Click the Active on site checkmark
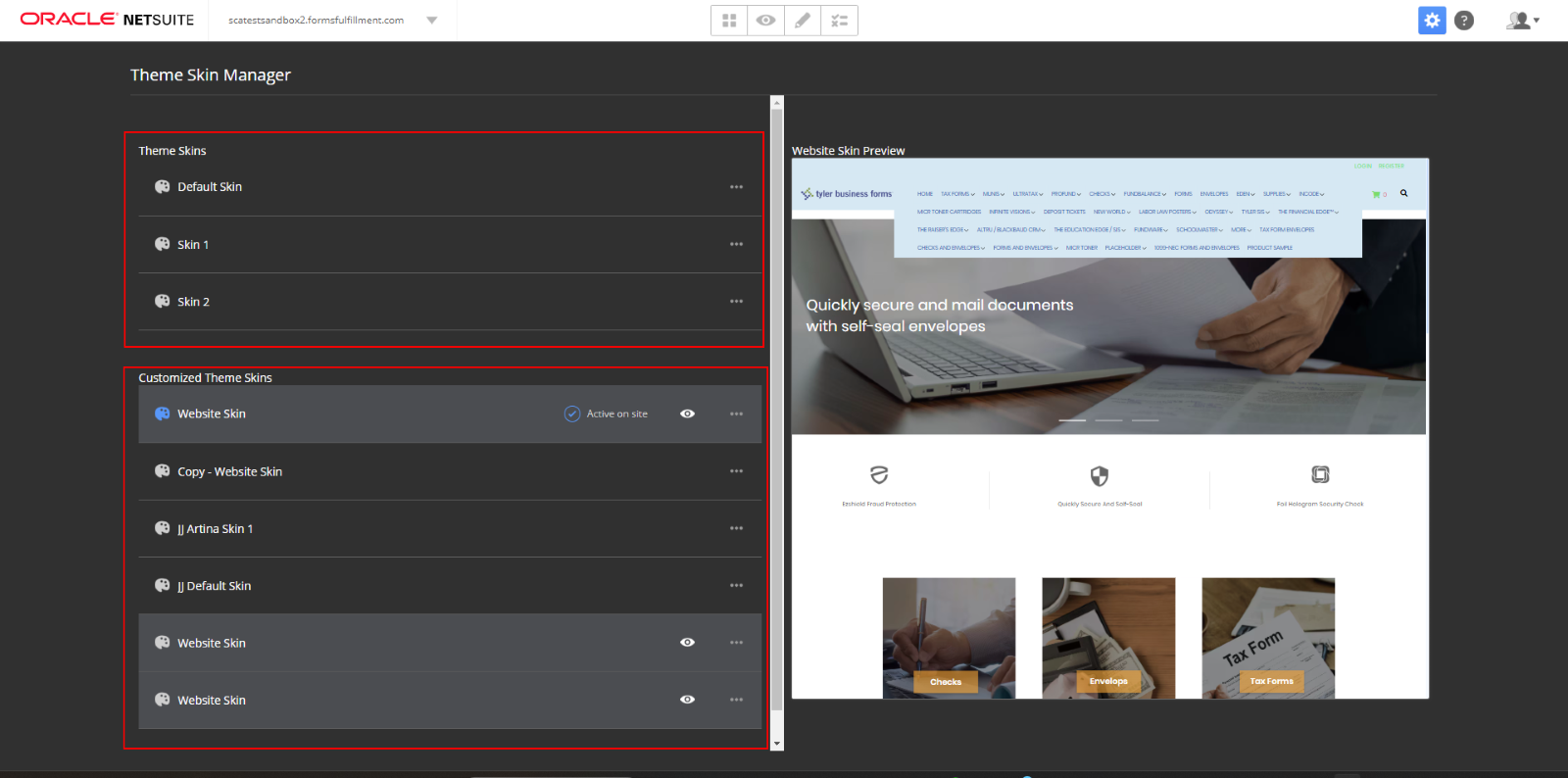Viewport: 1568px width, 778px height. [572, 414]
